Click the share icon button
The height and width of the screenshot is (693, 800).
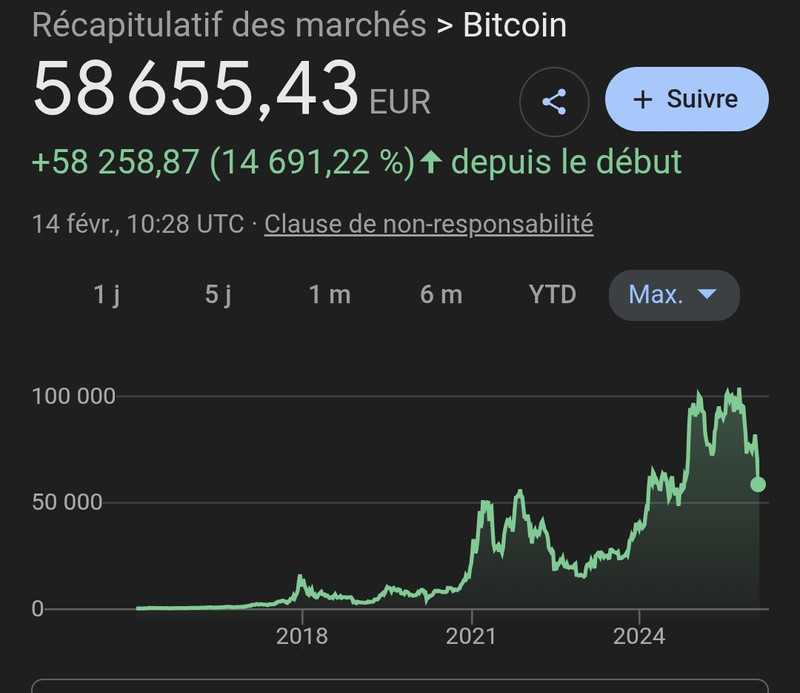coord(554,100)
